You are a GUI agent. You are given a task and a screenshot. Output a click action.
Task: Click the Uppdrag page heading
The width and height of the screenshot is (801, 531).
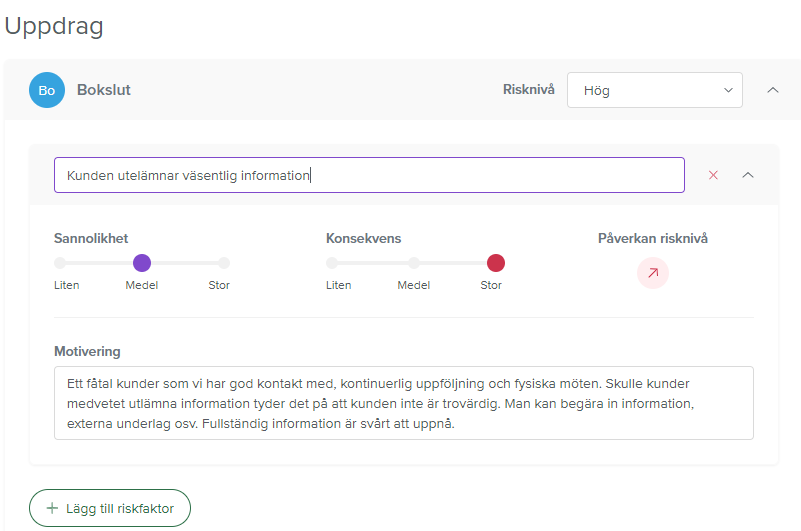(54, 26)
